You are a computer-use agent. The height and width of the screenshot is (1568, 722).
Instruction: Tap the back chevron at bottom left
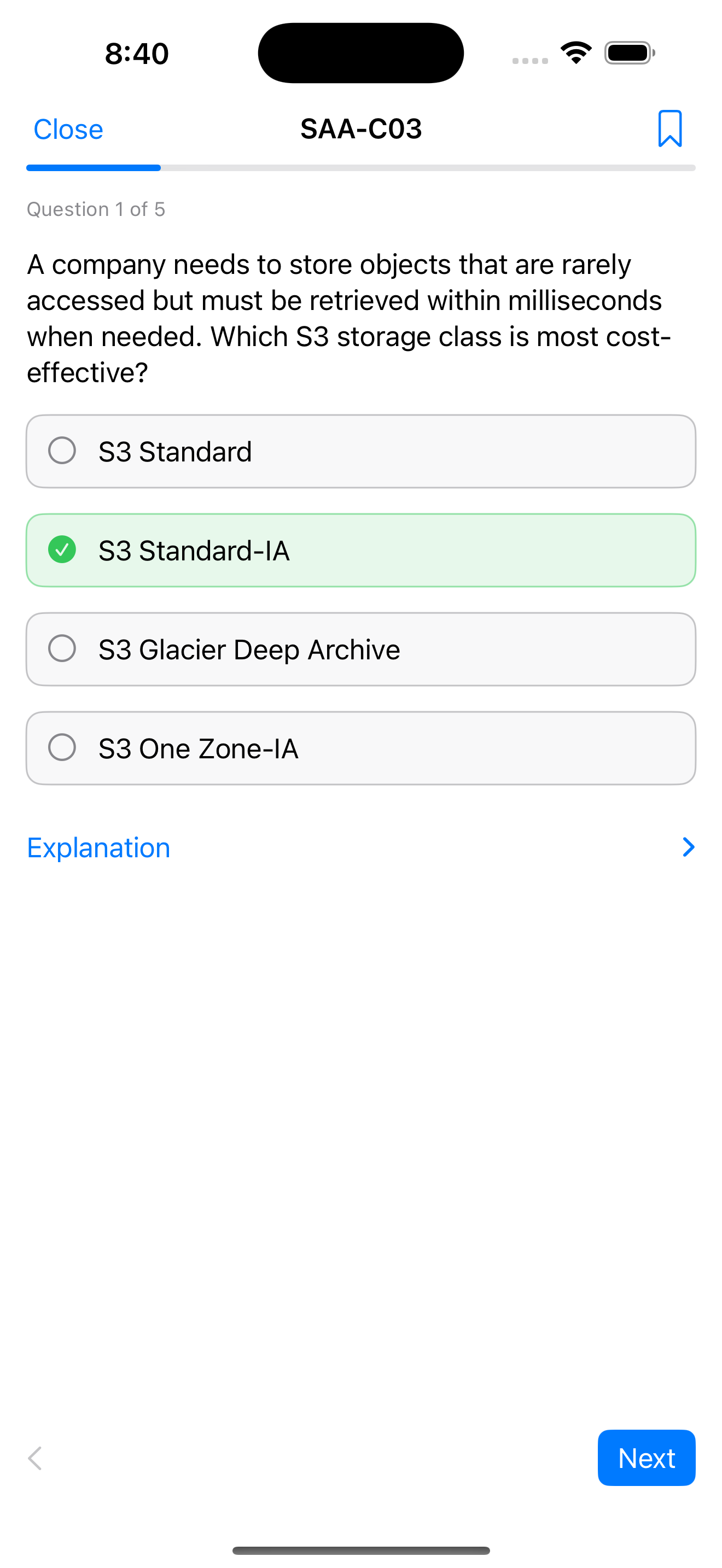(36, 1458)
